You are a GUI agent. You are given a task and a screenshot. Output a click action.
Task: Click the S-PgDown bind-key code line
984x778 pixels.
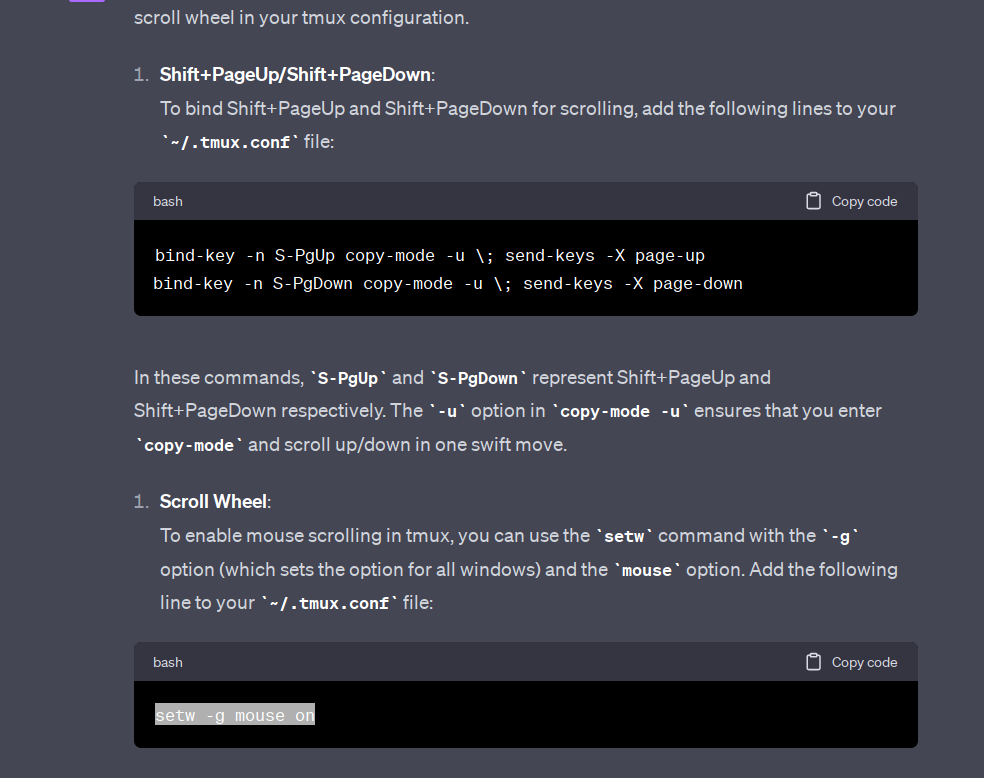click(x=448, y=284)
